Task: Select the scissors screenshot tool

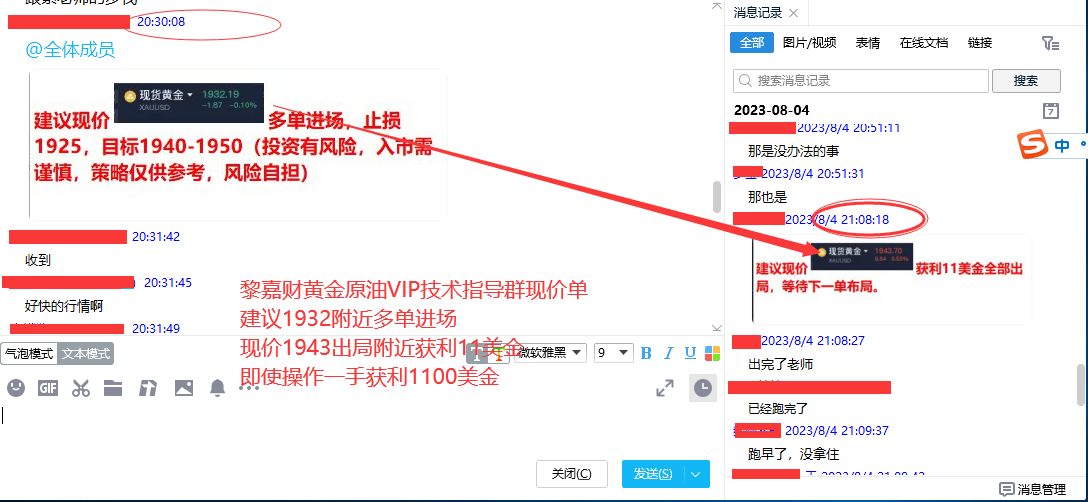Action: coord(81,388)
